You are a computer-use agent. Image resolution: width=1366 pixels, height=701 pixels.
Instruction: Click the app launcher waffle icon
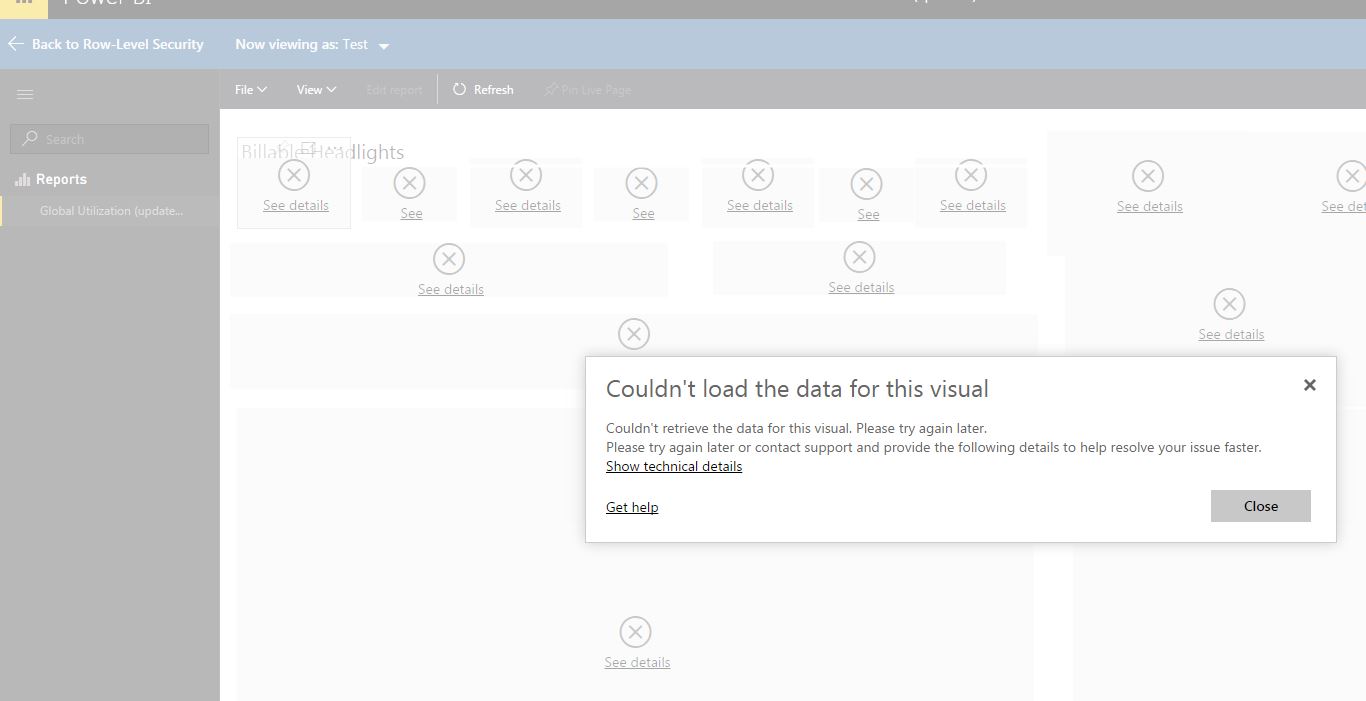tap(23, 4)
